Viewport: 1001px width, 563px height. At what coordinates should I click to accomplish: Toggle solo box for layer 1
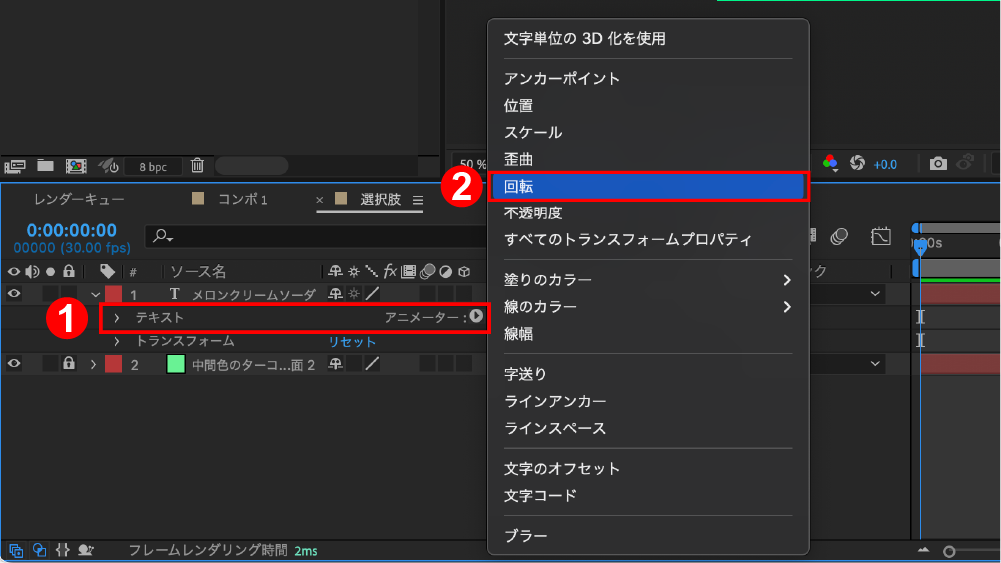[x=50, y=294]
